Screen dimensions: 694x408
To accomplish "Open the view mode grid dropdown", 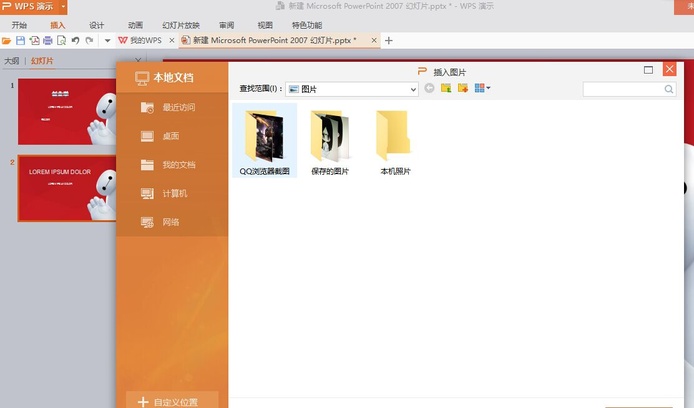I will pyautogui.click(x=482, y=88).
